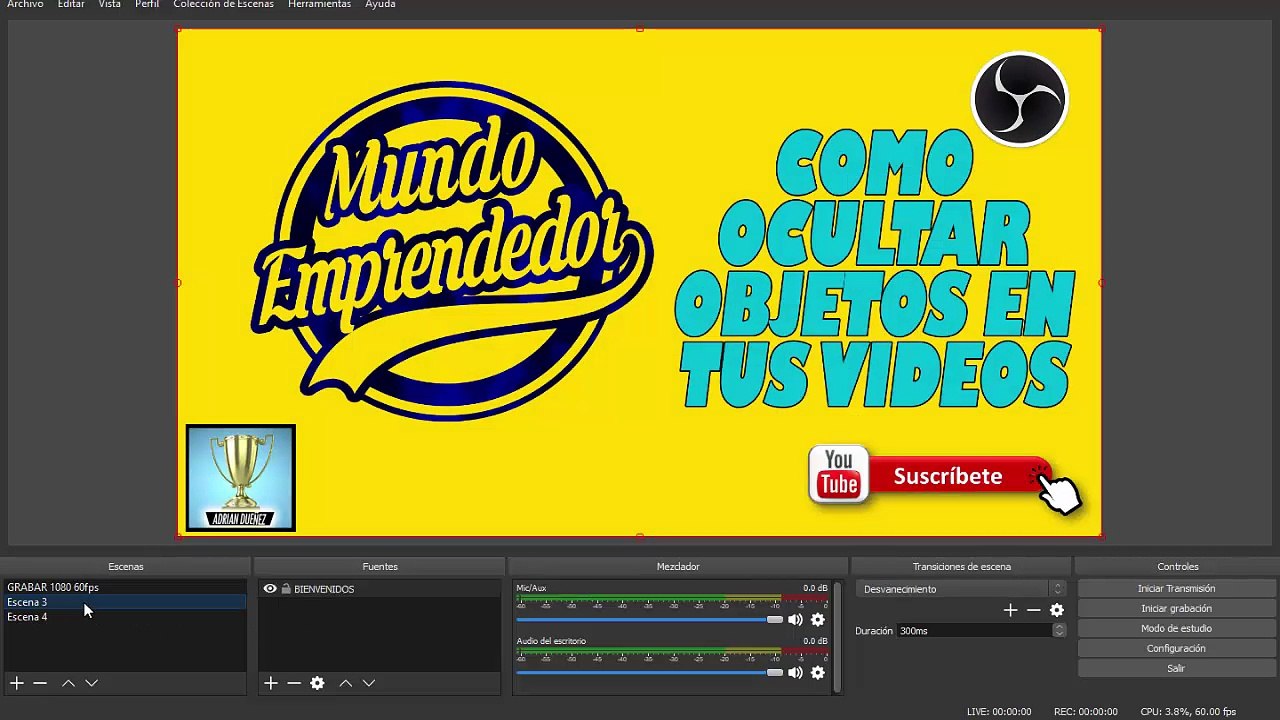Adjust Duración spinner arrows

[1059, 631]
